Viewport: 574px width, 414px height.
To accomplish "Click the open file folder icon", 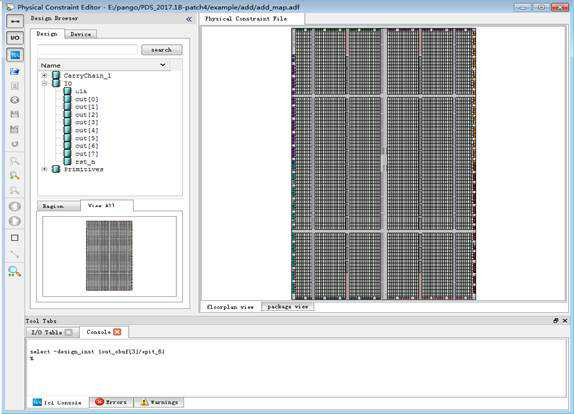I will pos(15,71).
